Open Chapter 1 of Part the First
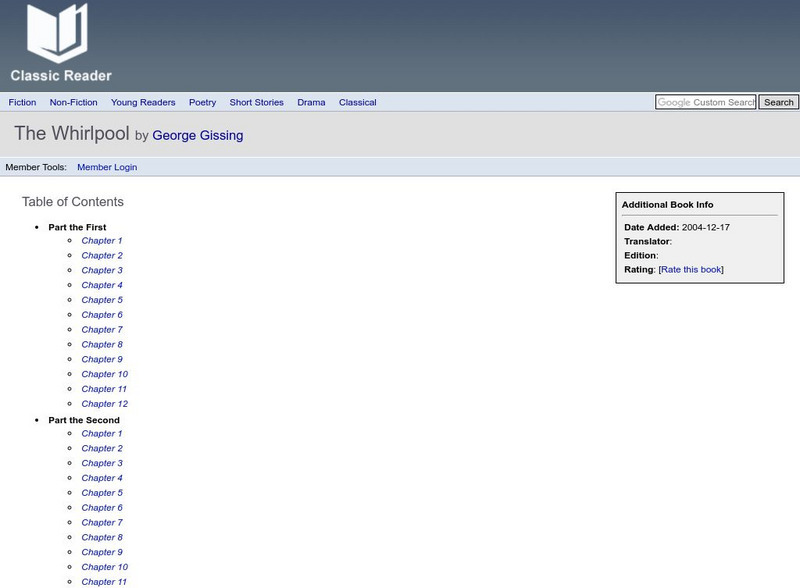 click(x=102, y=241)
